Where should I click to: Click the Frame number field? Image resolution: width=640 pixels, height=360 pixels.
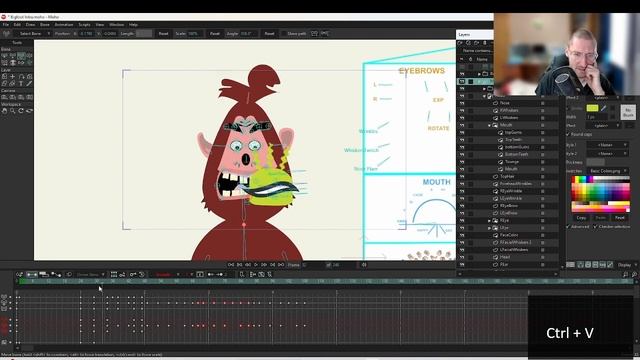tap(314, 265)
